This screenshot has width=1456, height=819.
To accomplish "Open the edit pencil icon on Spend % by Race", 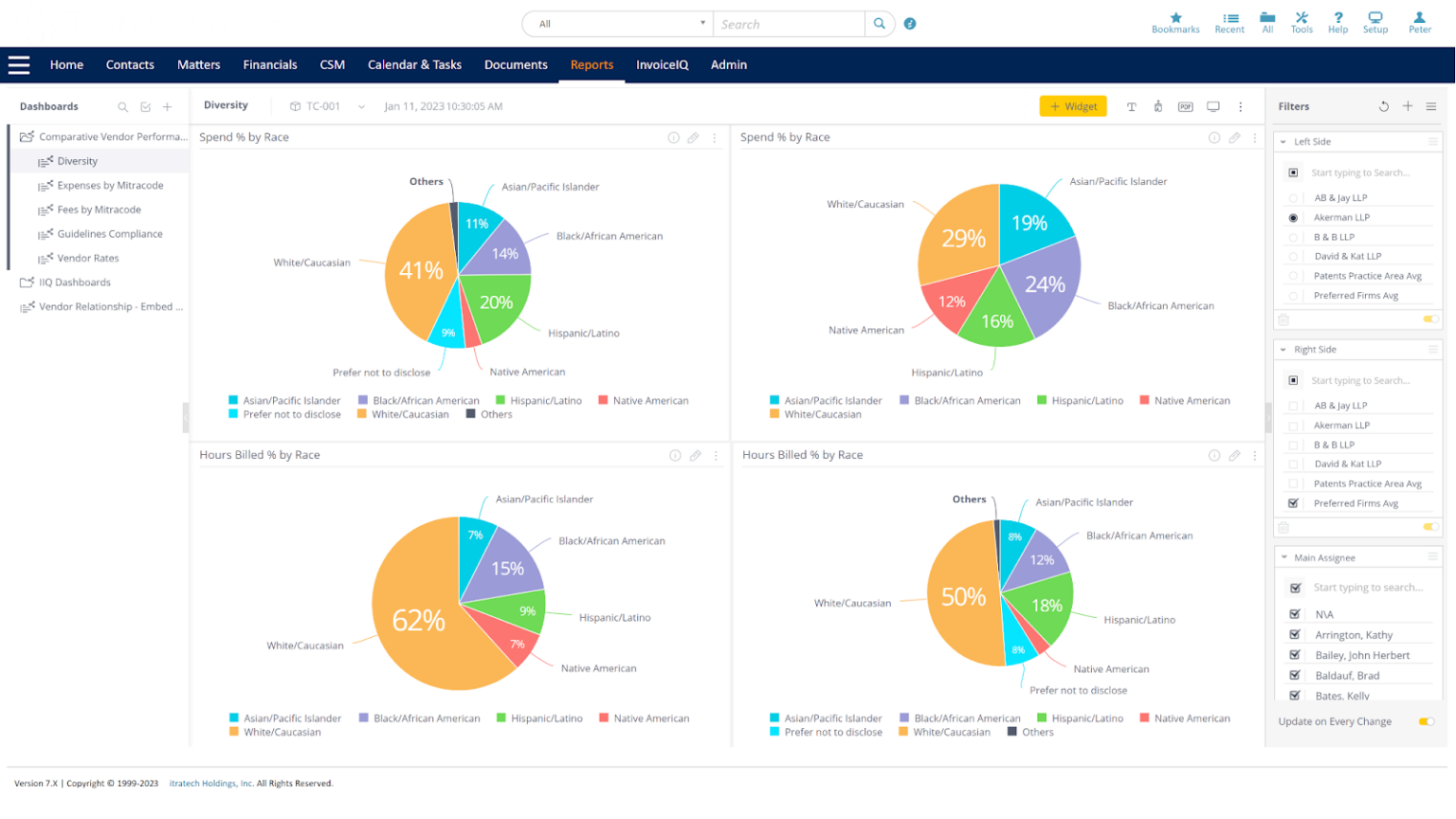I will coord(694,137).
